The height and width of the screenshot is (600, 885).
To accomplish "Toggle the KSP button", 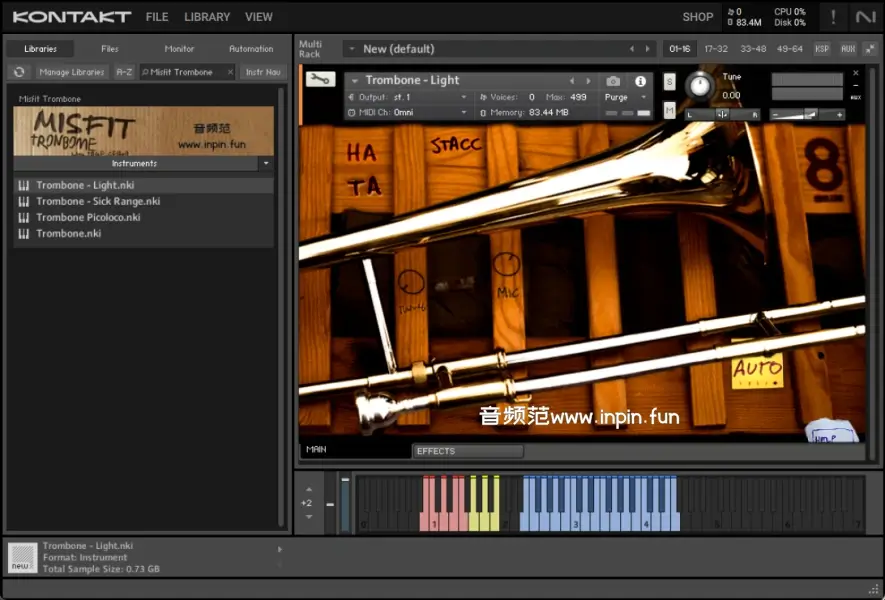I will 822,49.
